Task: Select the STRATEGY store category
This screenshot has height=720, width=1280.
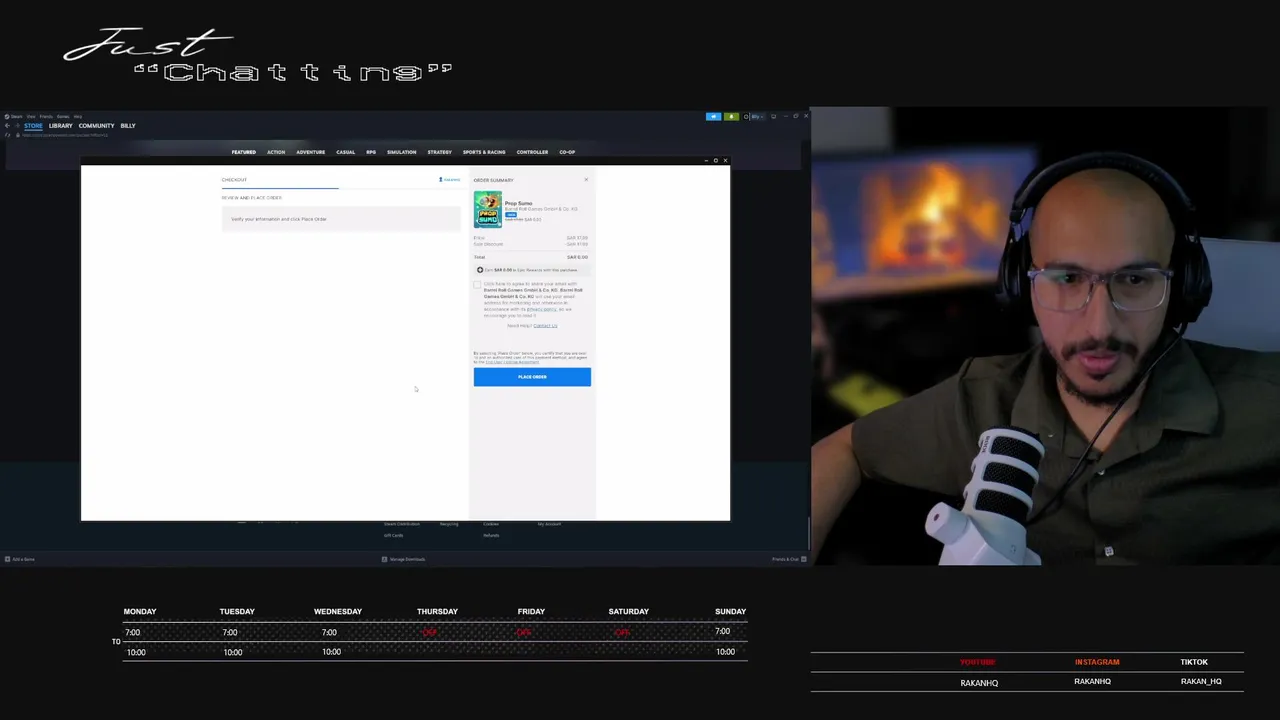Action: click(x=439, y=152)
